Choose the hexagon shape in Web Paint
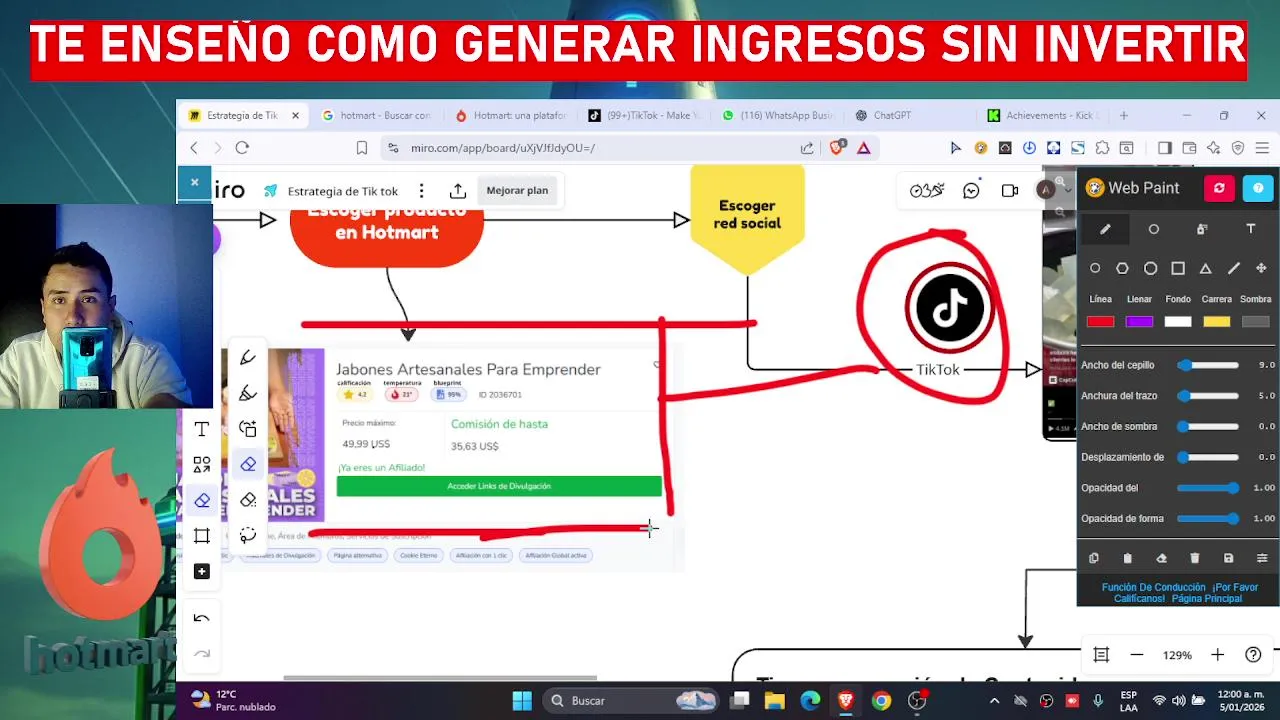Screen dimensions: 1280x720 tap(1122, 268)
